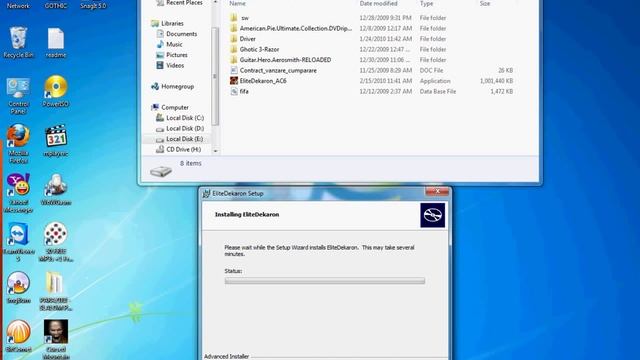Open Local Disk (D:) in the navigation pane
Screen dimensions: 640x360
click(184, 129)
